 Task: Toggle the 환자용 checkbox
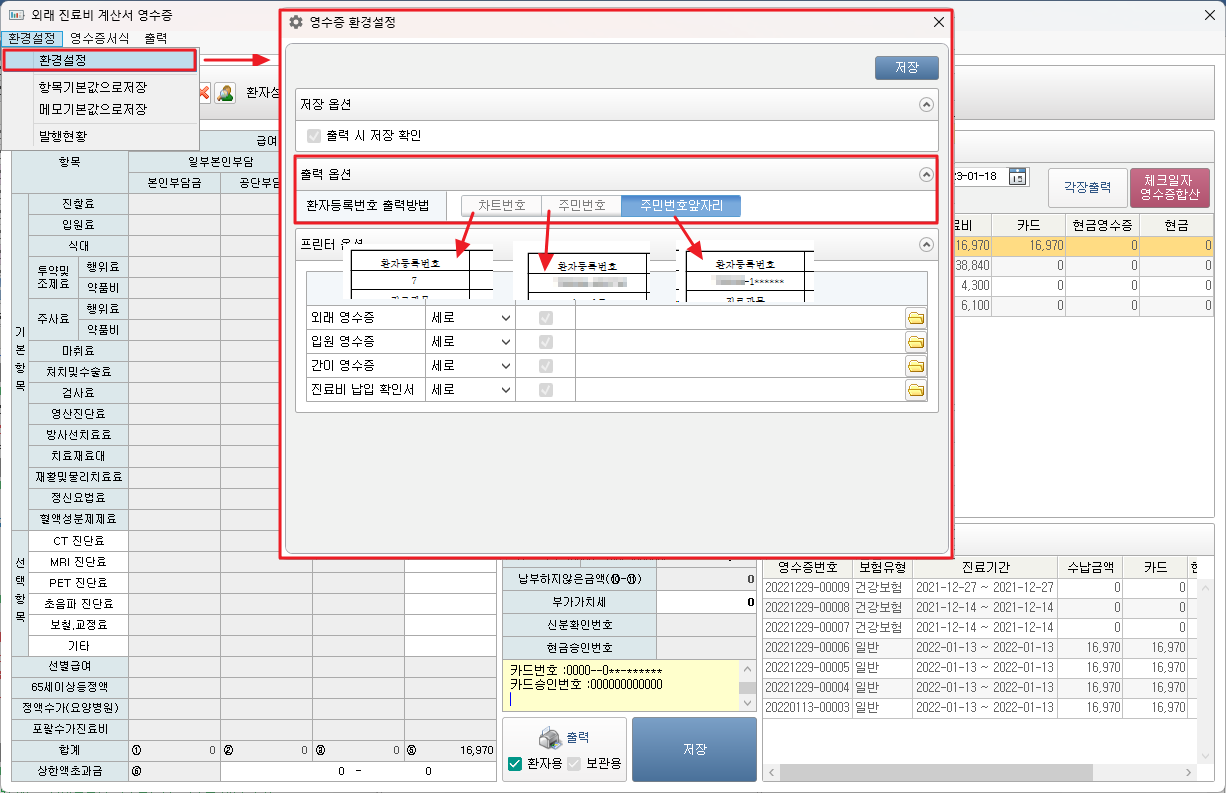515,764
